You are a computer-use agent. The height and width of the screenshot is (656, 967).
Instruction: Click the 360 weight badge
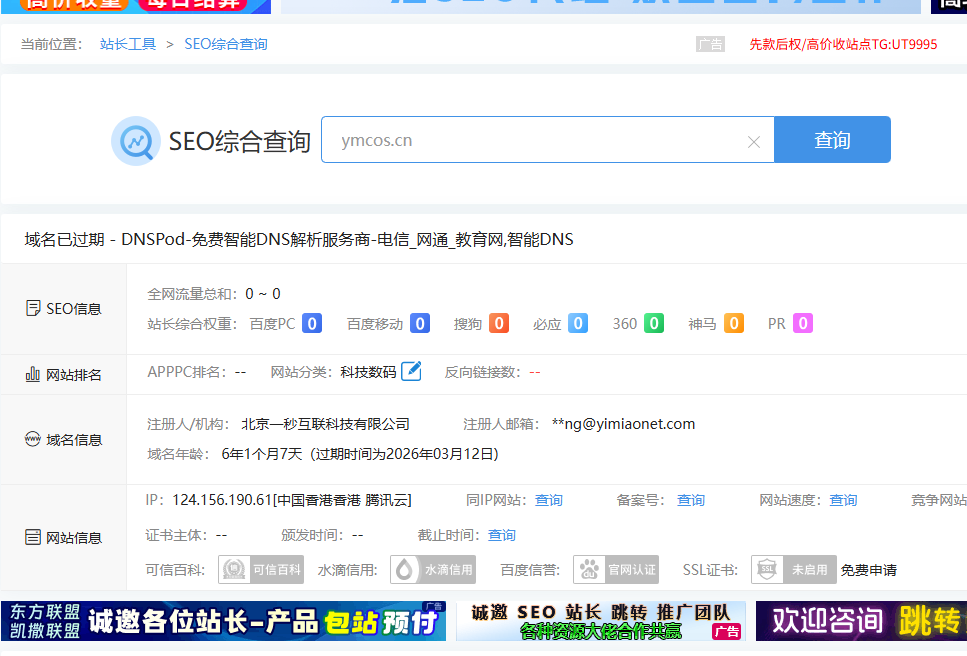pyautogui.click(x=653, y=324)
